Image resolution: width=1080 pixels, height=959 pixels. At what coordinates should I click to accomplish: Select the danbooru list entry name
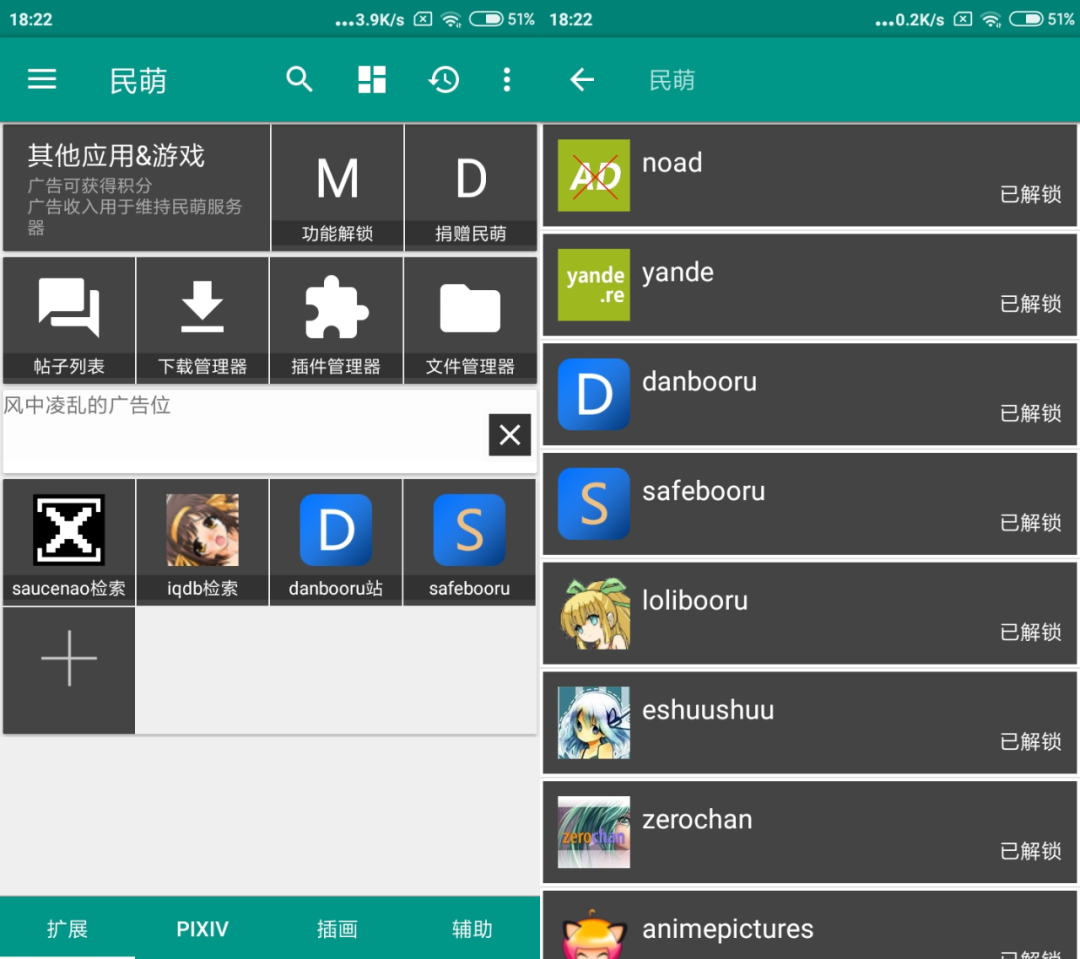point(700,382)
